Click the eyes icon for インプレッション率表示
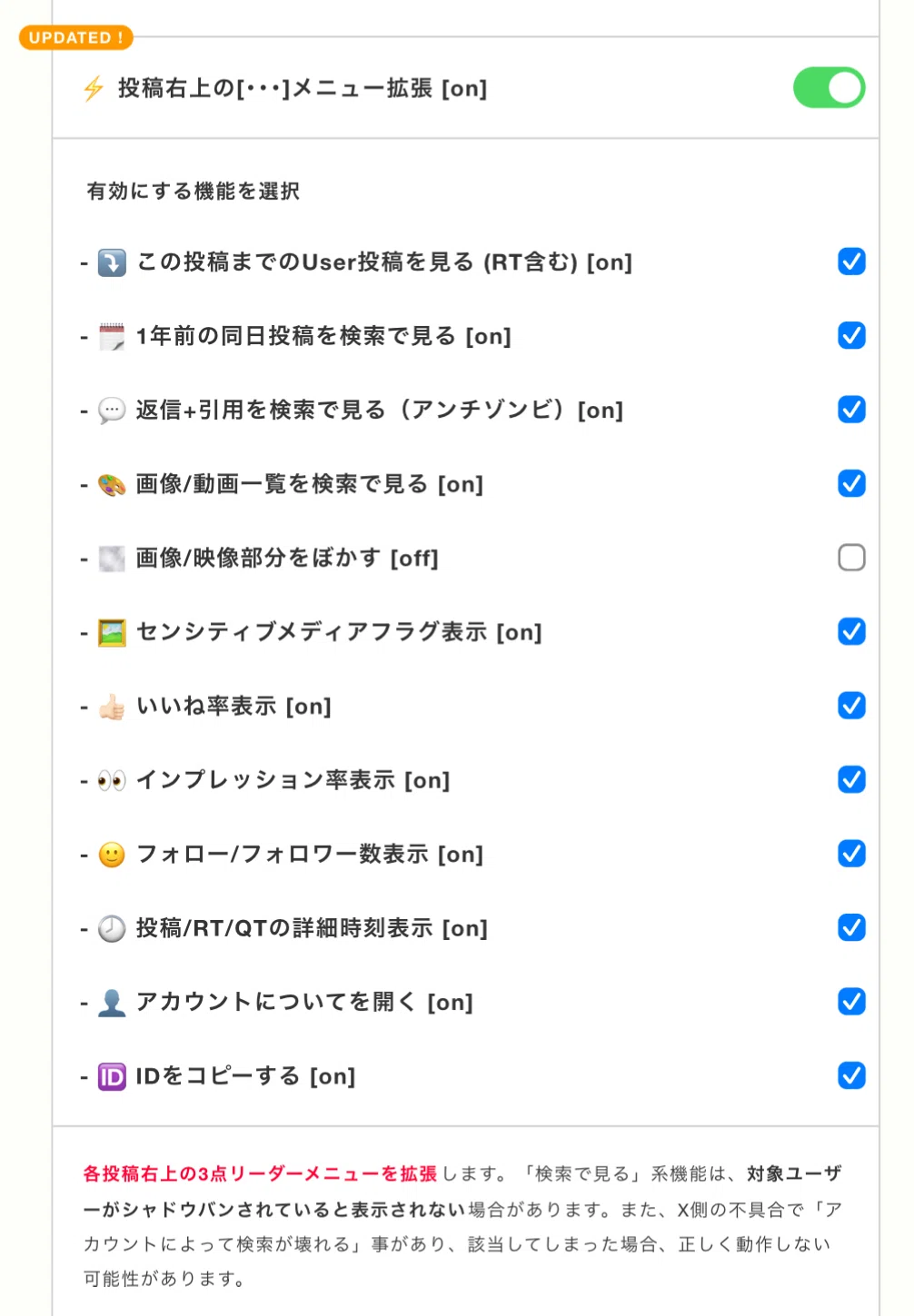This screenshot has width=914, height=1316. tap(112, 780)
